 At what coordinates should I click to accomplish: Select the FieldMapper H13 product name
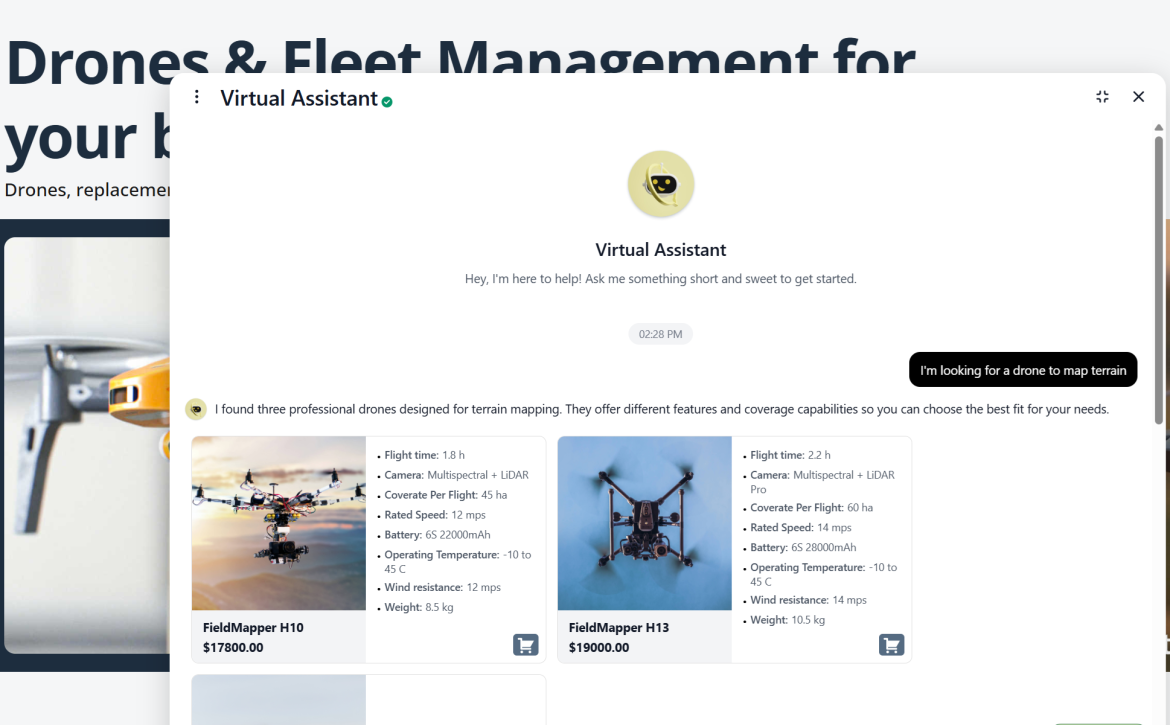click(619, 627)
